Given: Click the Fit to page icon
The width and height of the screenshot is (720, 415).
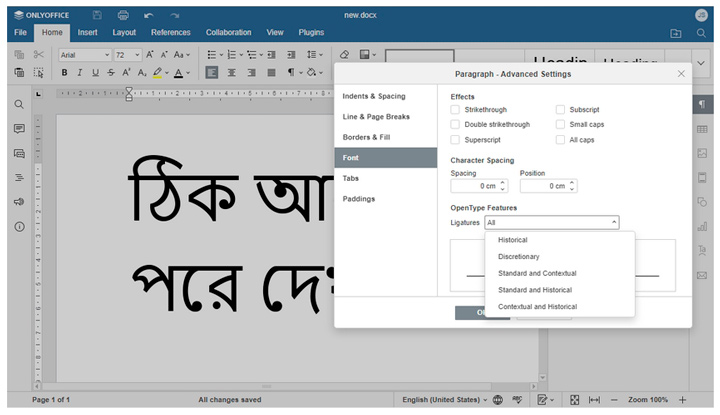Looking at the screenshot, I should [x=574, y=400].
